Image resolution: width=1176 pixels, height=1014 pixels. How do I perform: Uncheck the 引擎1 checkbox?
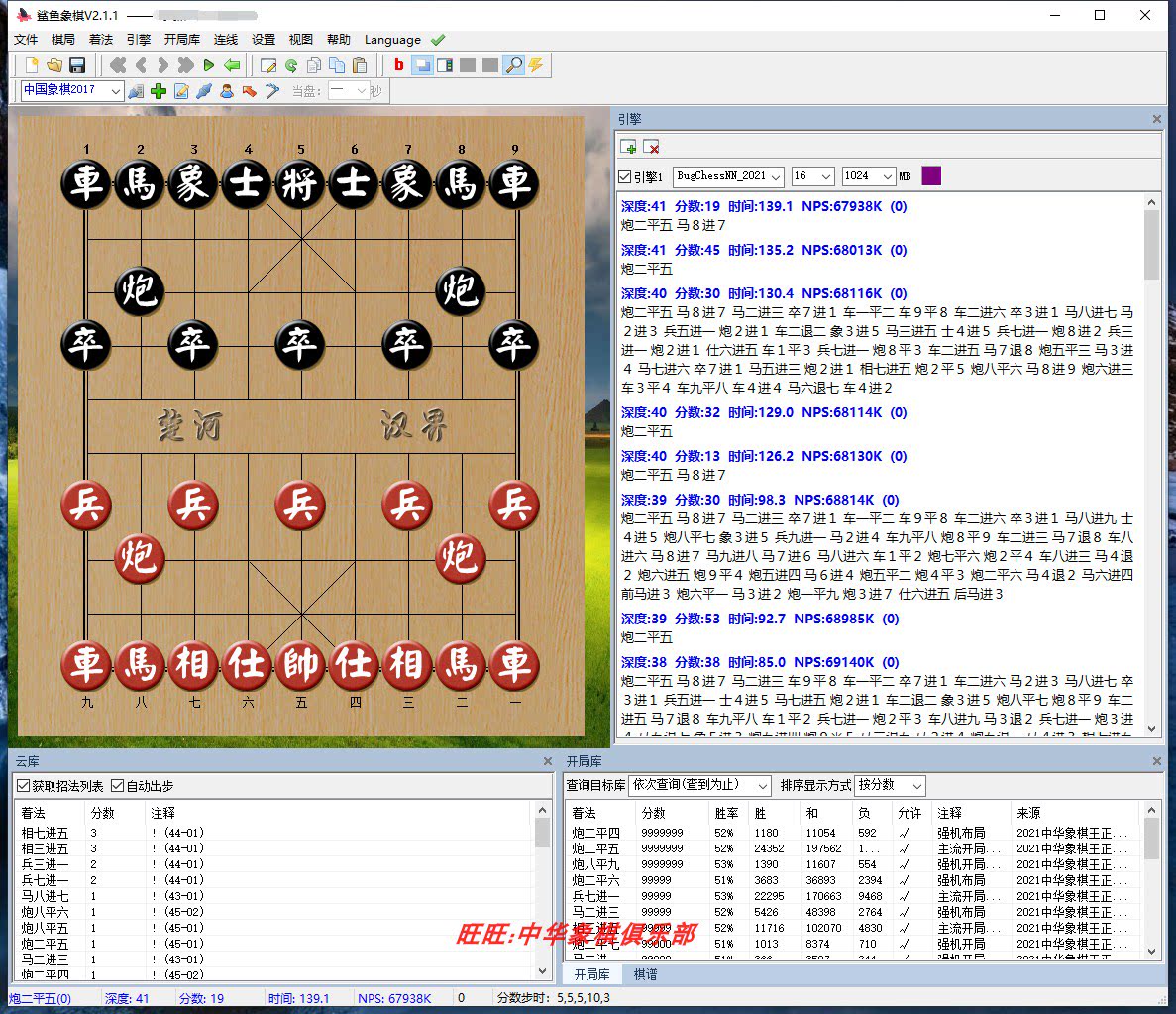tap(625, 176)
